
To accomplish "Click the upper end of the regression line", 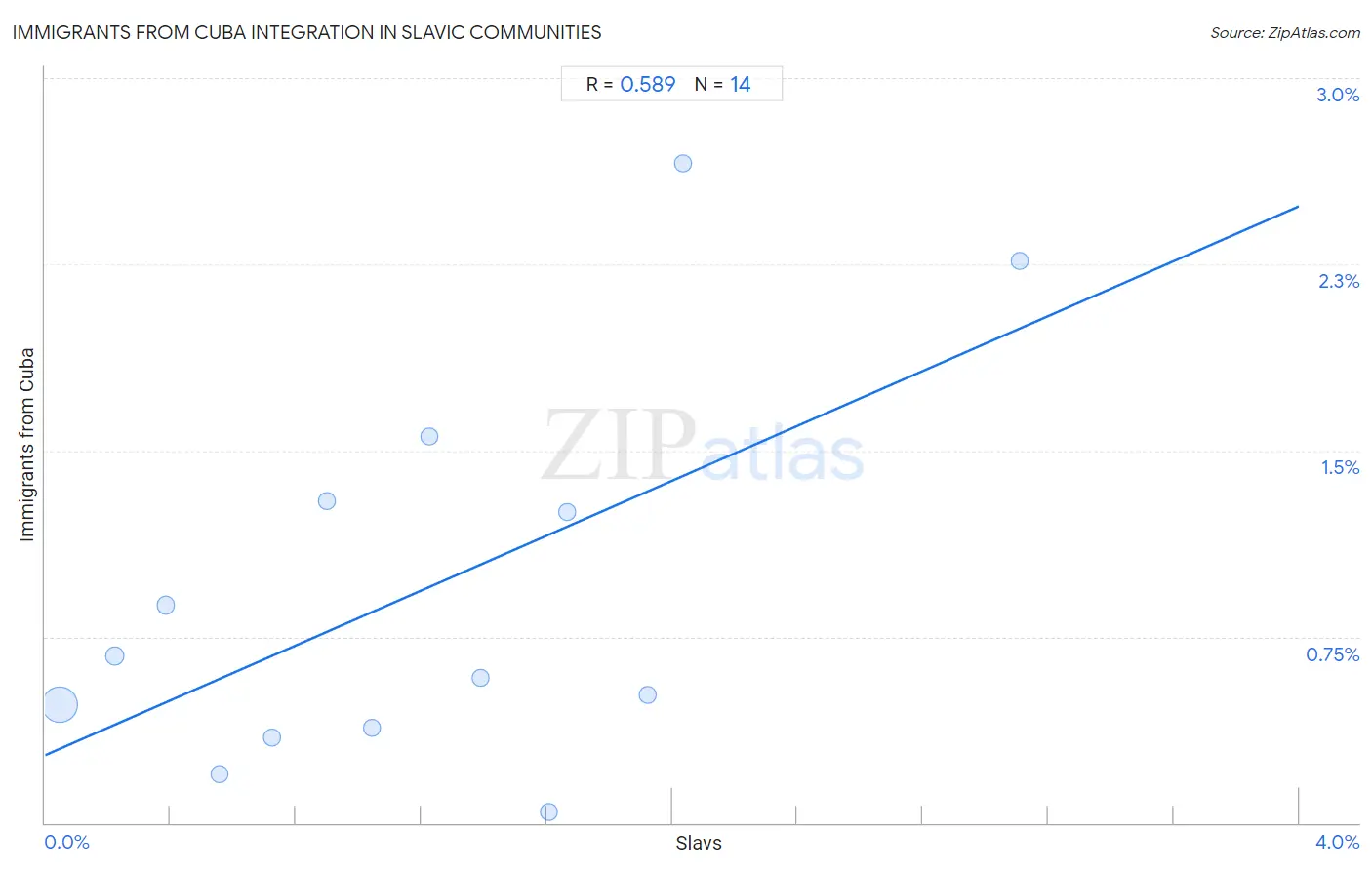I will coord(1298,207).
